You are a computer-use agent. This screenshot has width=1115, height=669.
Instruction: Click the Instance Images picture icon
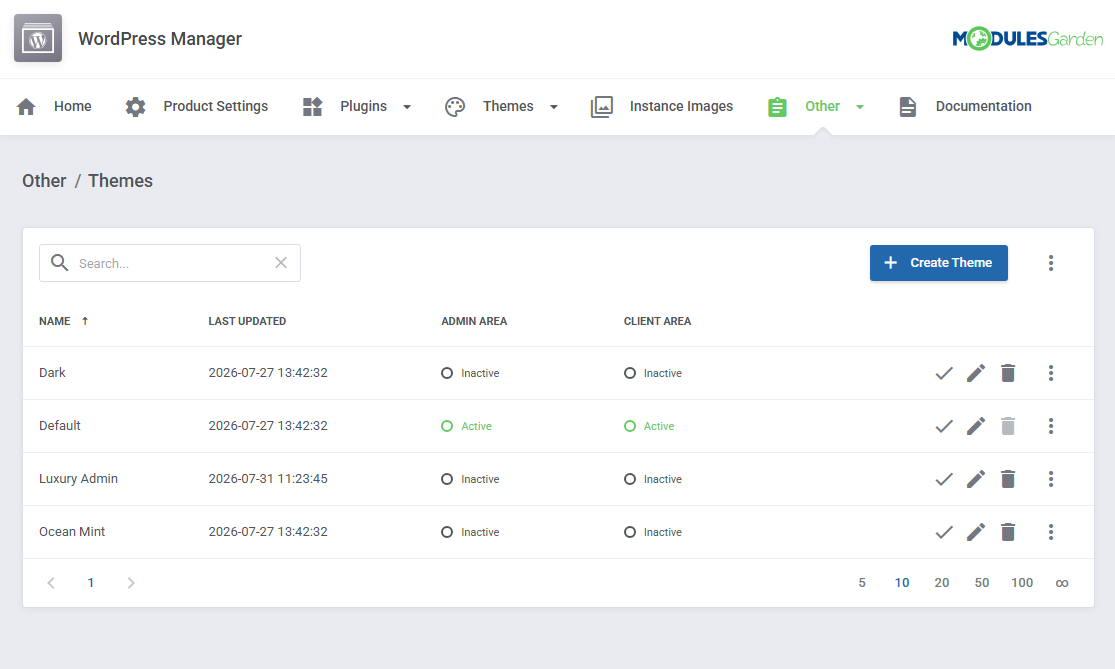tap(602, 107)
